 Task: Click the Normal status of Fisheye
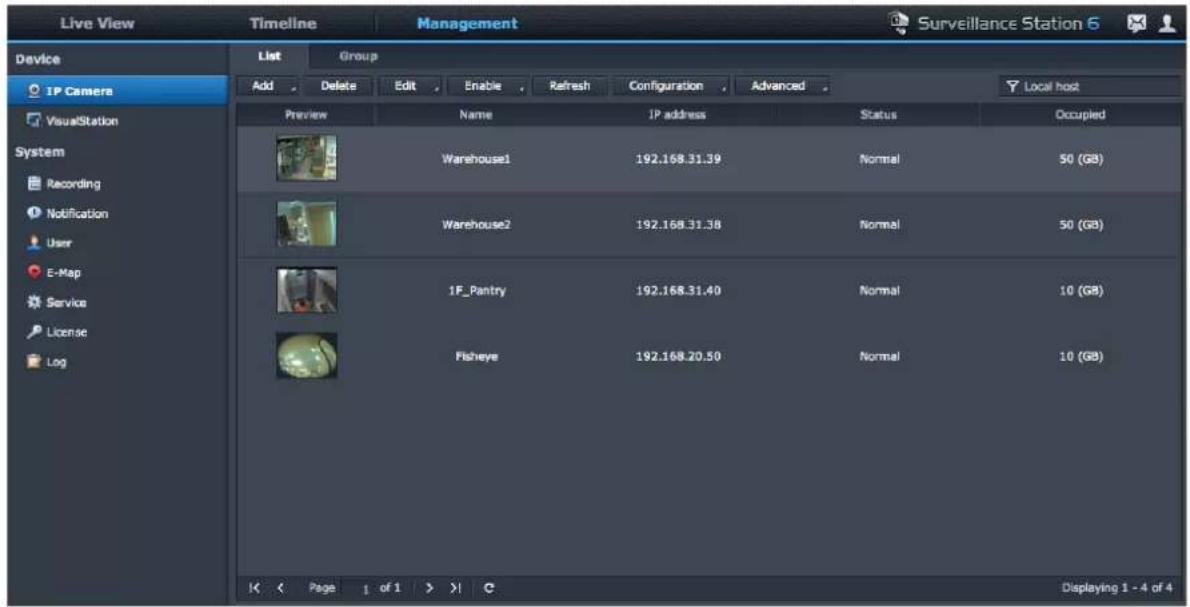[880, 357]
